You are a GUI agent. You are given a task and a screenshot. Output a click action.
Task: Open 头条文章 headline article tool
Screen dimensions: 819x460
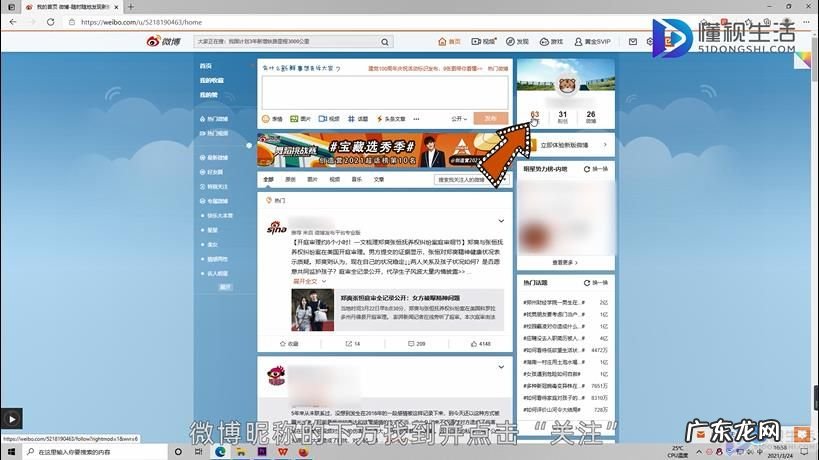(391, 119)
